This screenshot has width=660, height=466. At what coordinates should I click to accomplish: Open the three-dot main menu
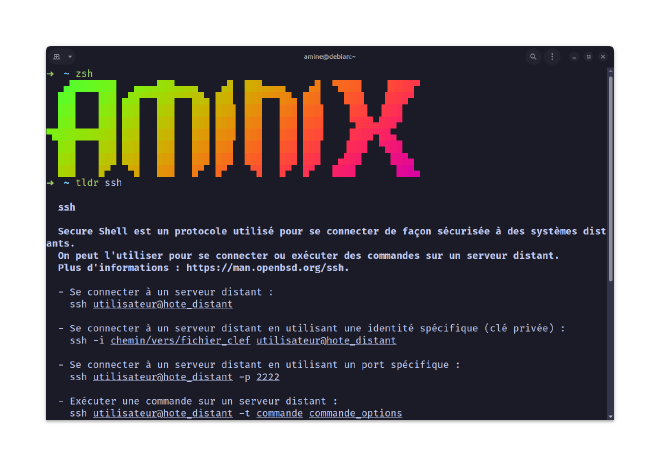pos(552,56)
